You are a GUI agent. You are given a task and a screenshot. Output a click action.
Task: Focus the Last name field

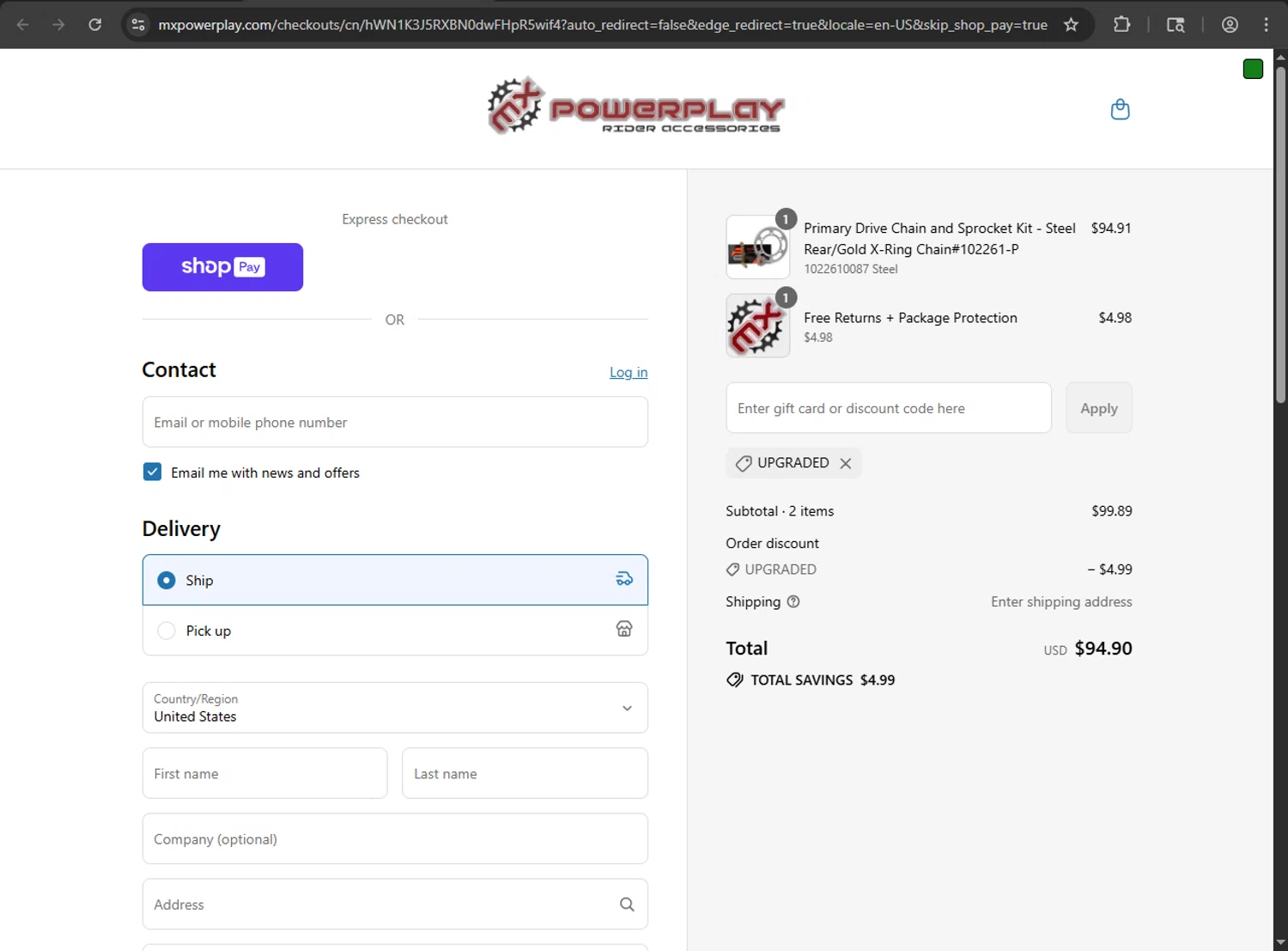click(525, 773)
